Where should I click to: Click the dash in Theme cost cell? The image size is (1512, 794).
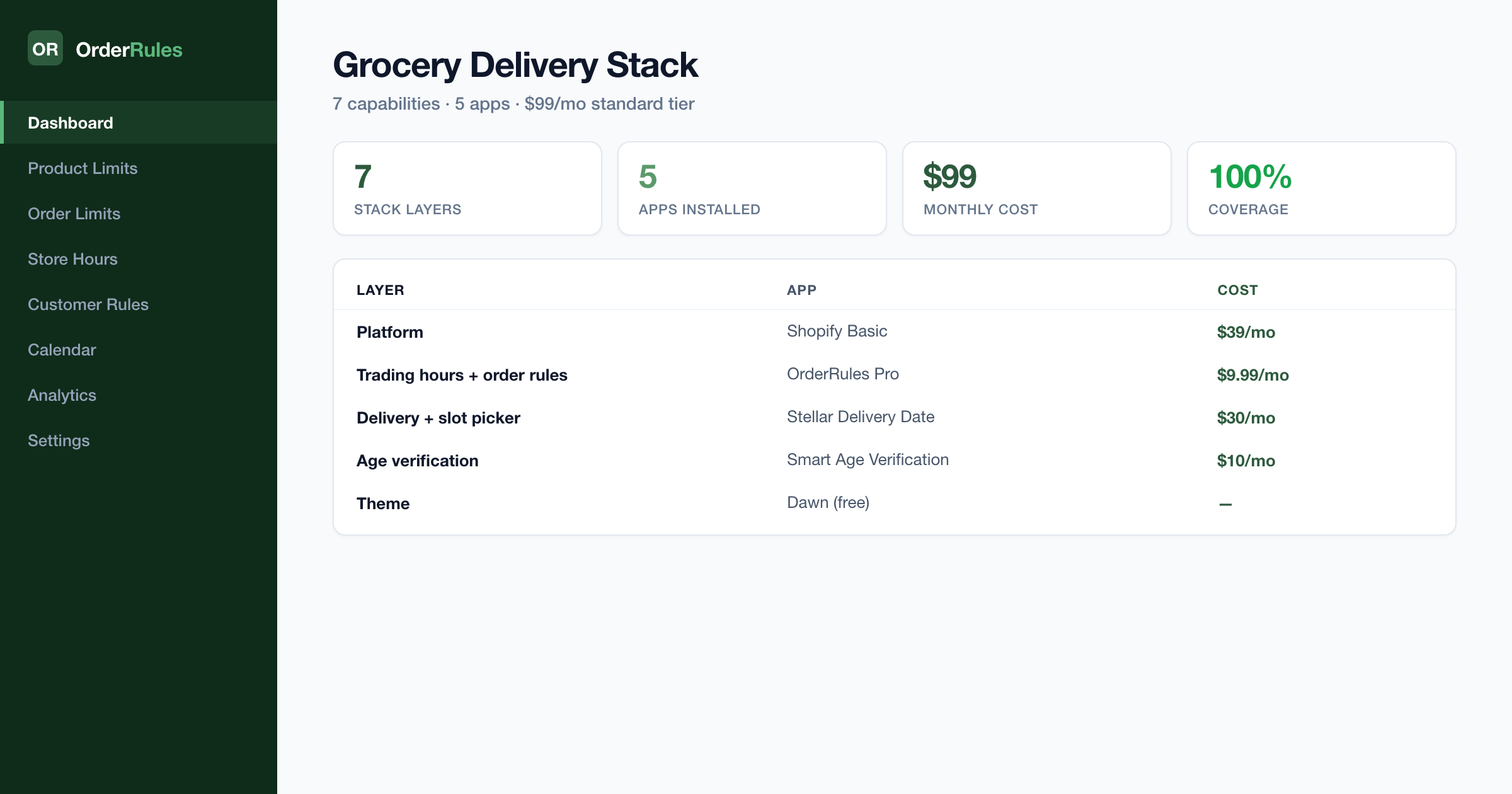pos(1225,504)
